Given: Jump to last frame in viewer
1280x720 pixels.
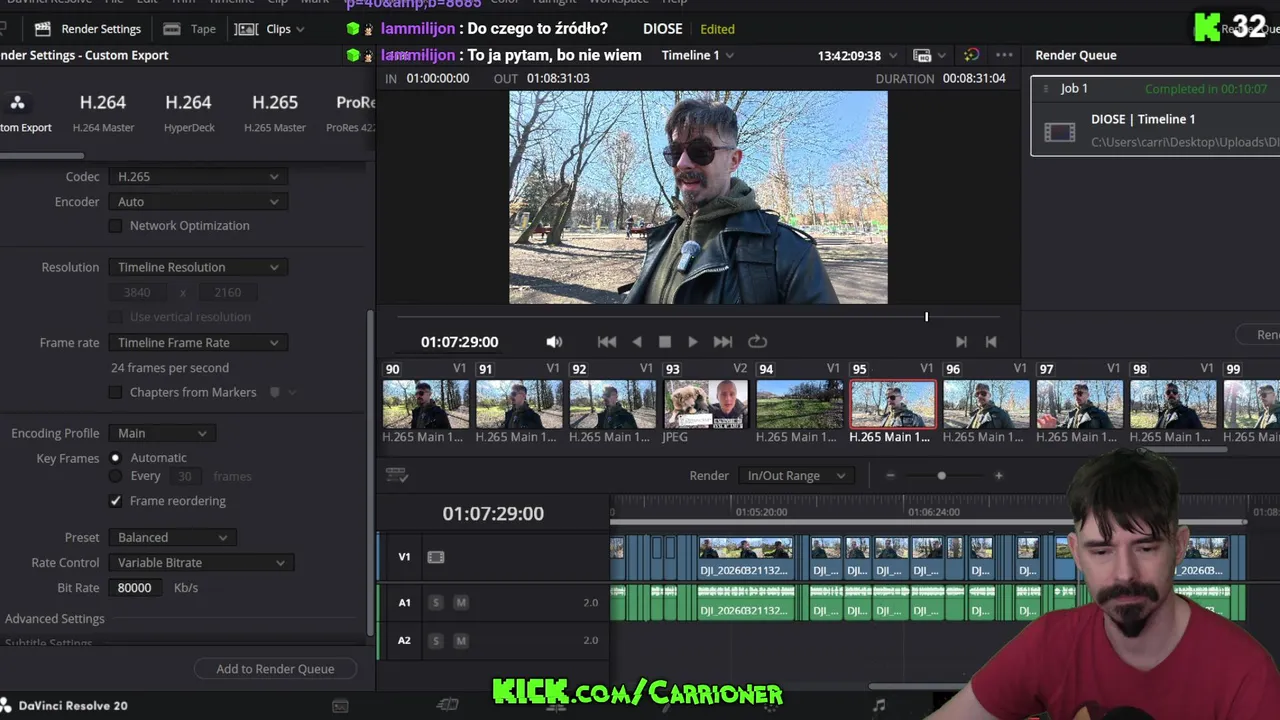Looking at the screenshot, I should pos(723,342).
